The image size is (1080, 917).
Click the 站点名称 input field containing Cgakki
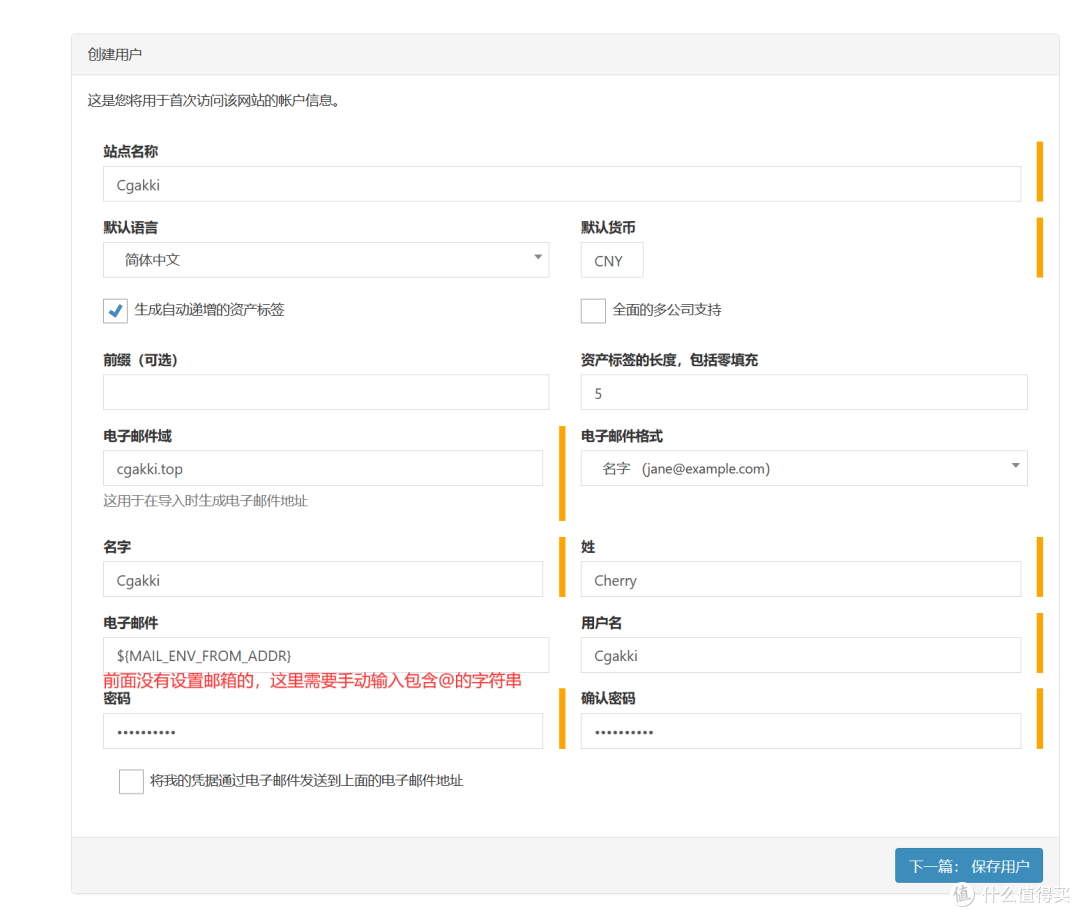tap(561, 184)
